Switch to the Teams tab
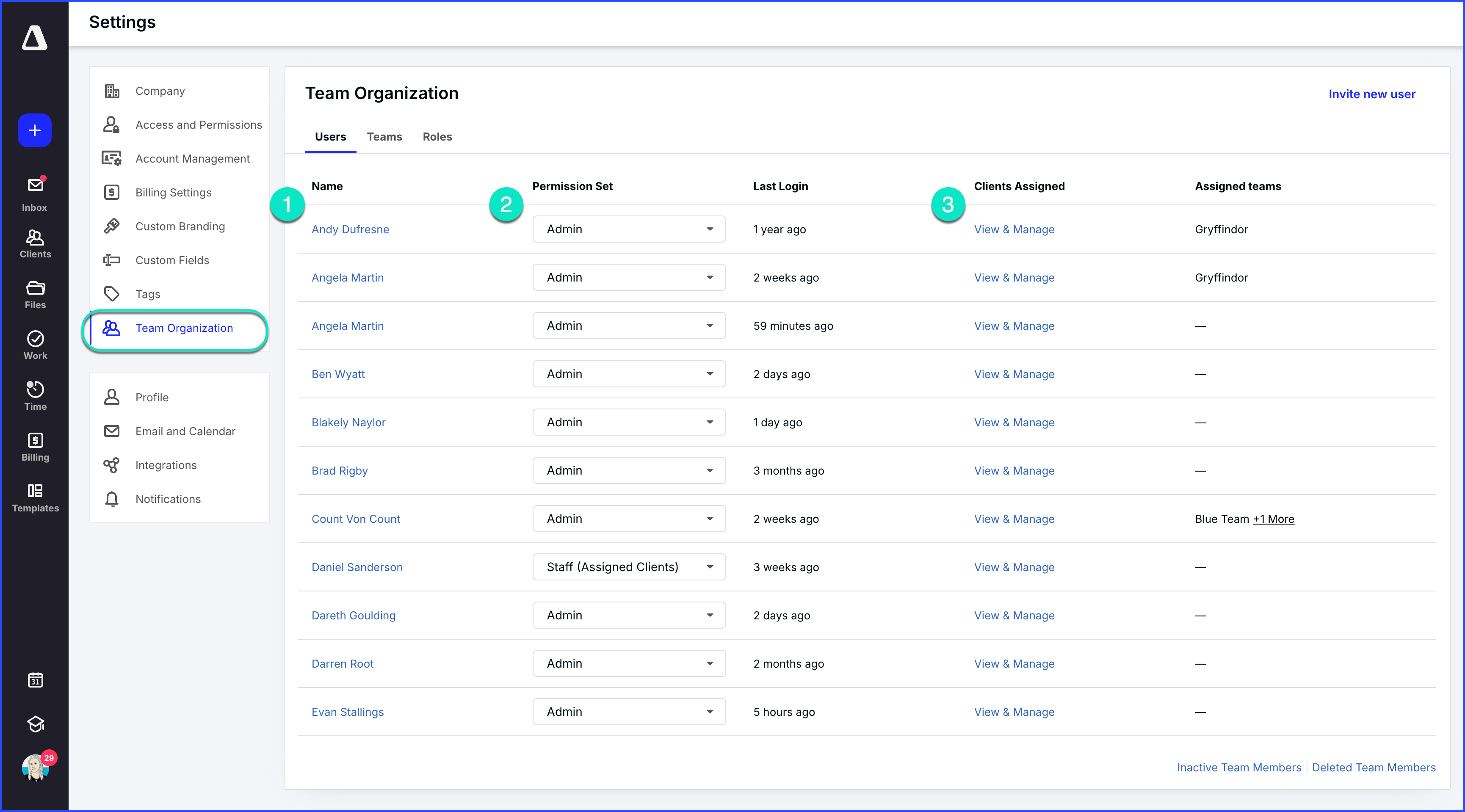This screenshot has width=1465, height=812. click(384, 136)
